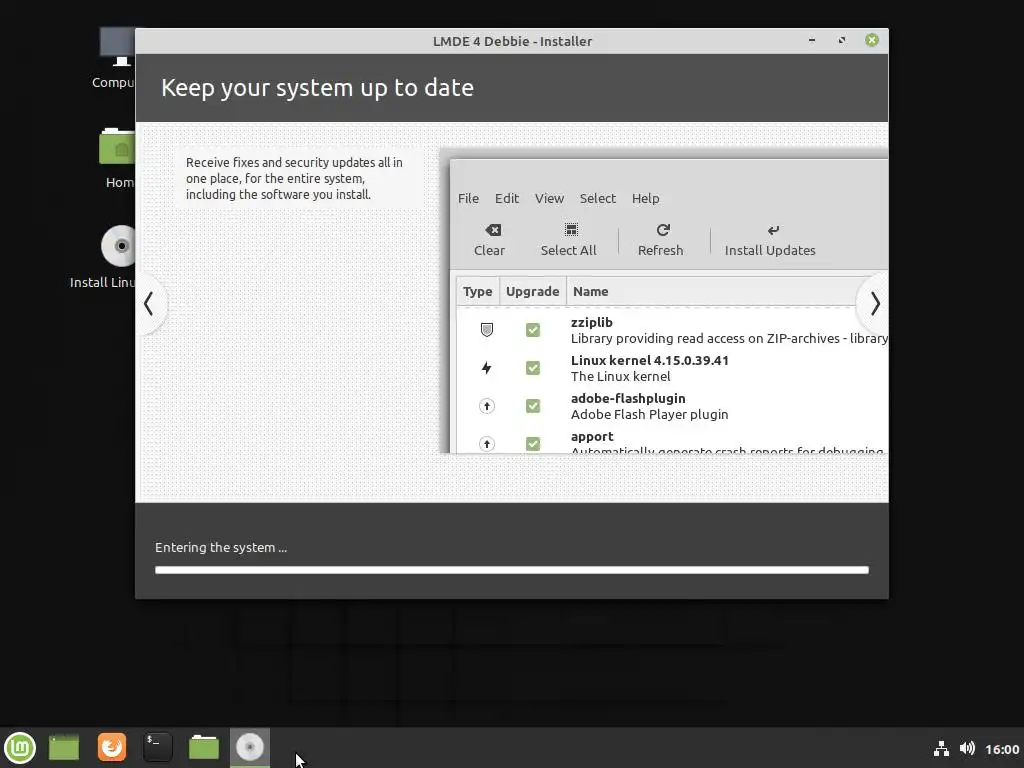Open the File menu in the slide
This screenshot has height=768, width=1024.
(x=468, y=199)
